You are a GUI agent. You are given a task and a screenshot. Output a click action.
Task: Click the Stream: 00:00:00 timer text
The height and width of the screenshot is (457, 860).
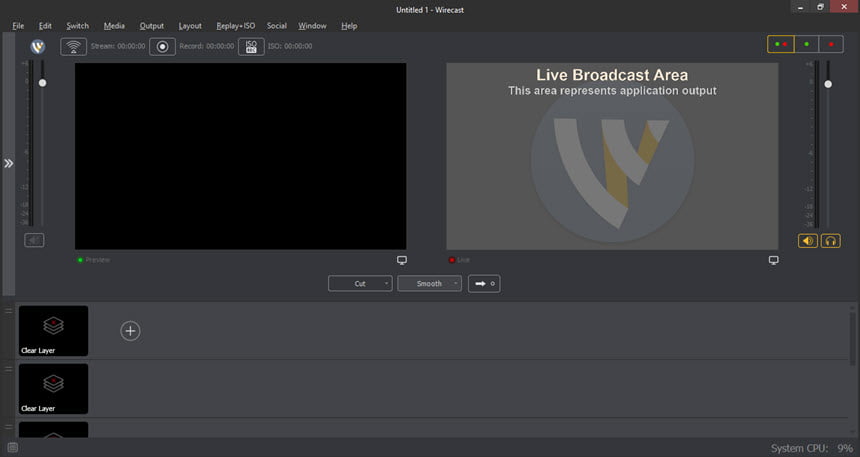pyautogui.click(x=118, y=47)
